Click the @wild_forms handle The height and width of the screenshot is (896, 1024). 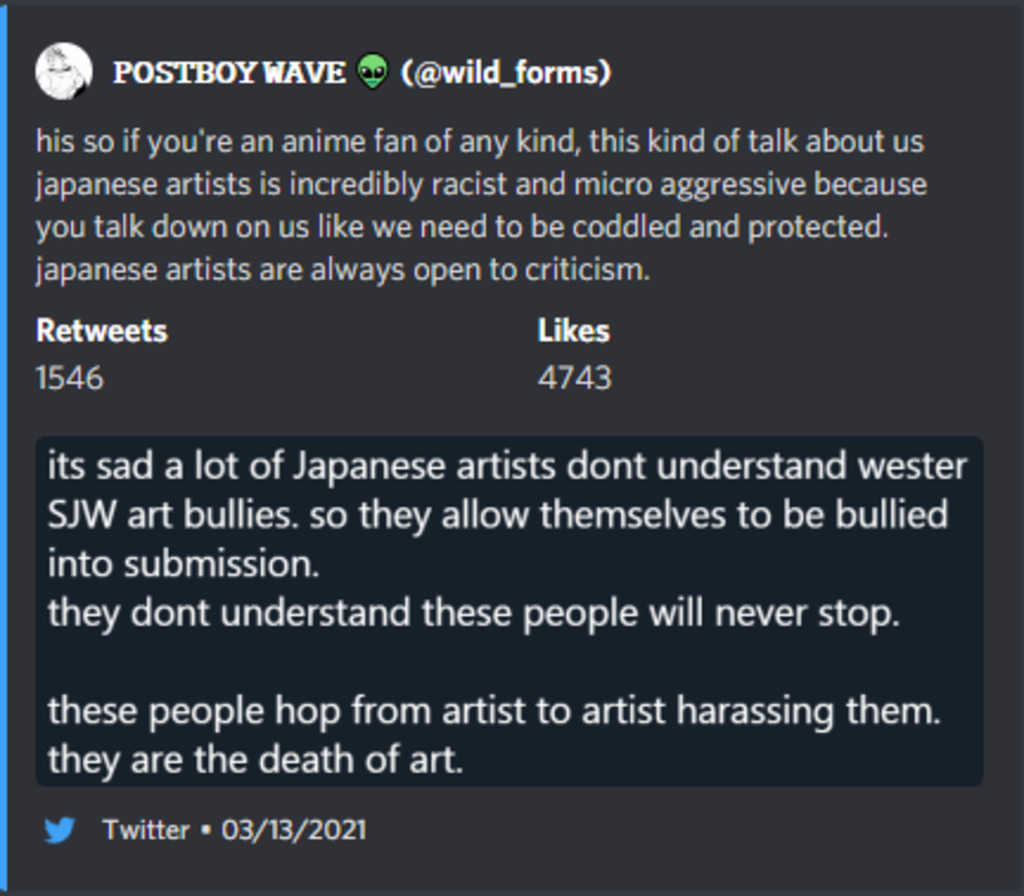(x=506, y=73)
